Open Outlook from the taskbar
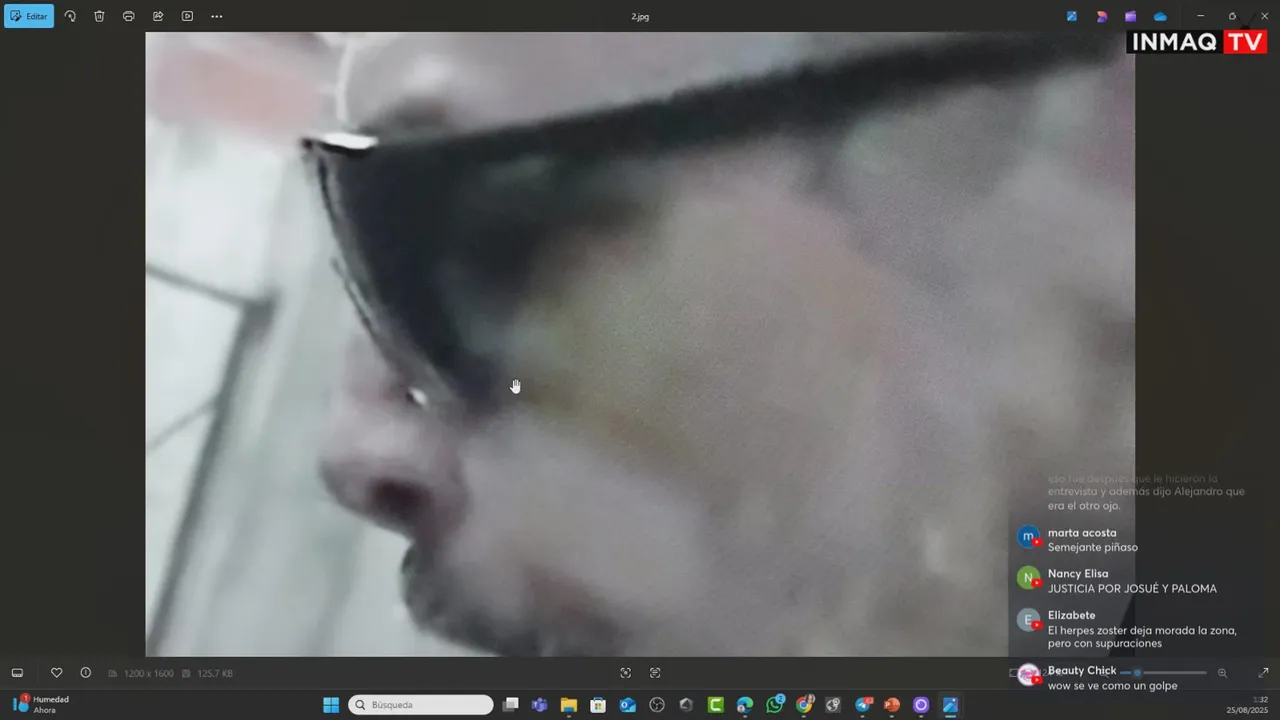The height and width of the screenshot is (720, 1280). point(628,705)
